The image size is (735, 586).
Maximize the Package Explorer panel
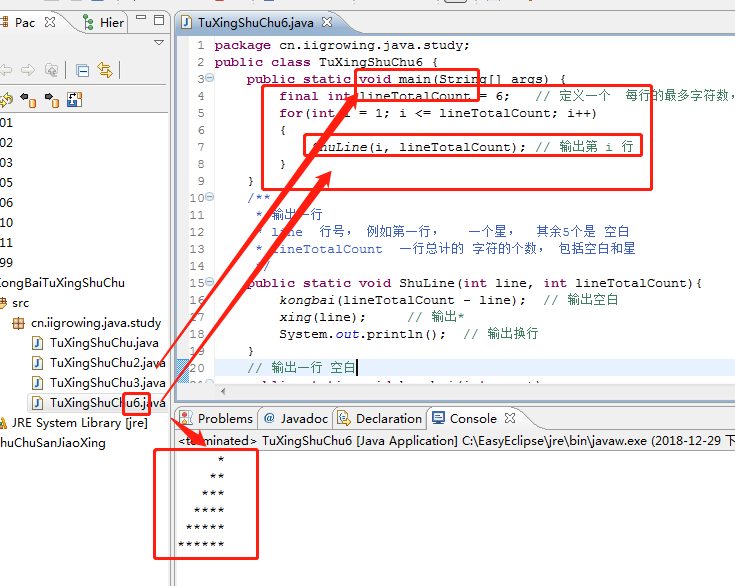[x=158, y=21]
